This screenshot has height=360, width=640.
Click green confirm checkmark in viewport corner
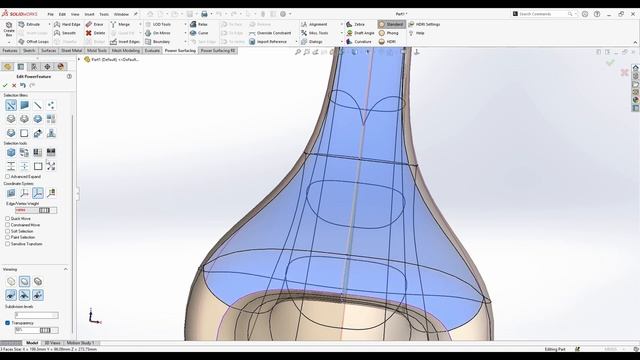(610, 62)
